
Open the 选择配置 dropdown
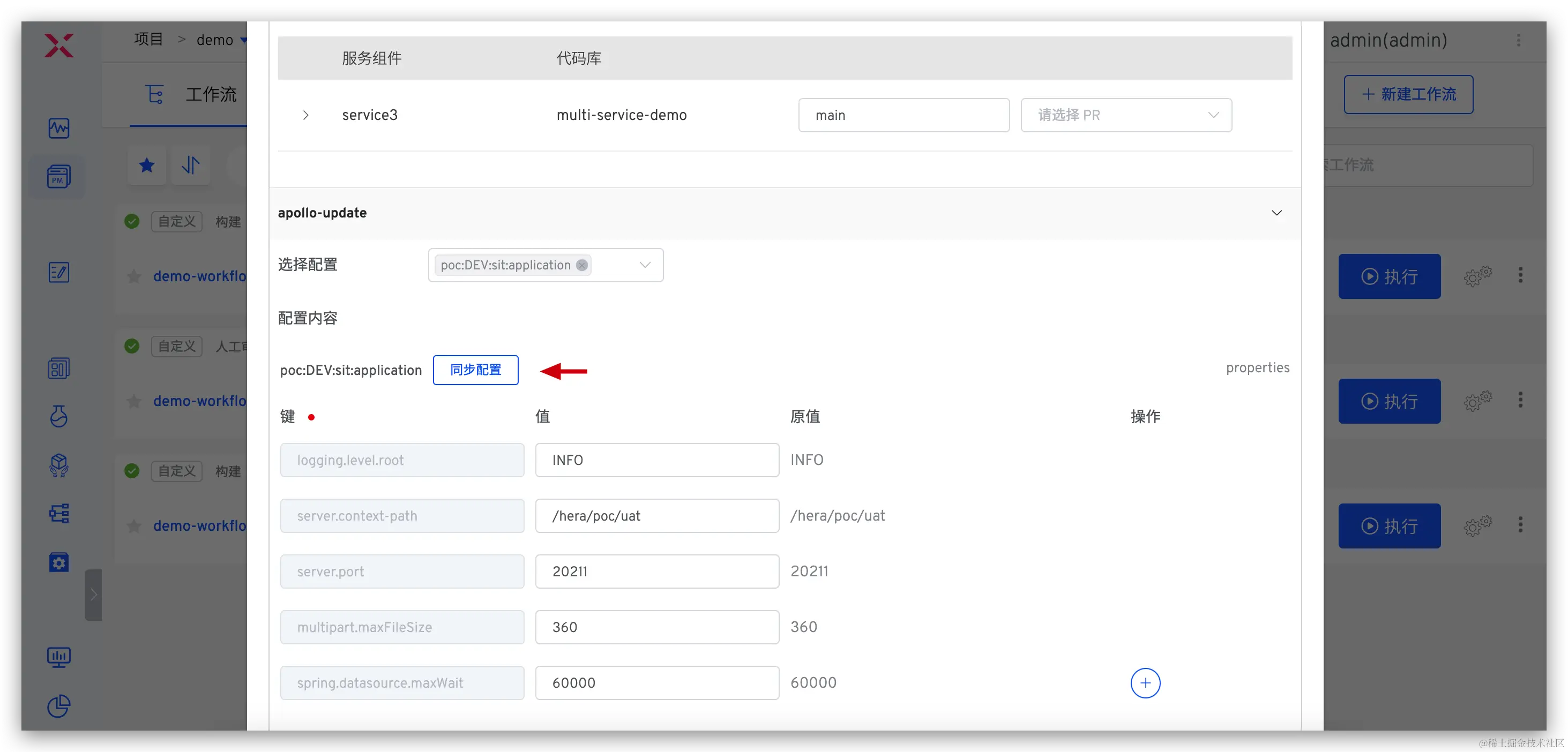[x=645, y=265]
